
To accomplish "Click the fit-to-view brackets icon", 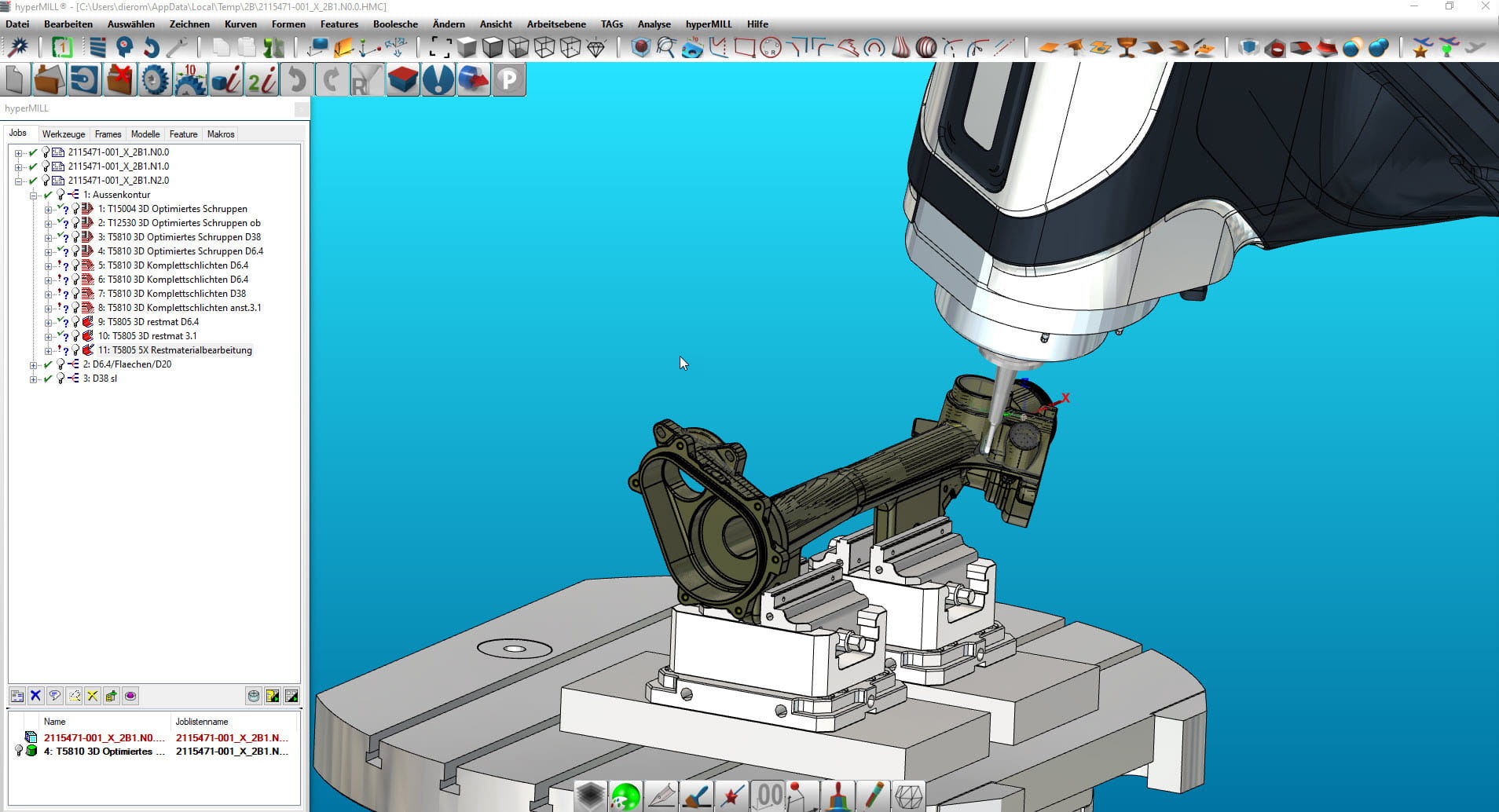I will [x=440, y=48].
